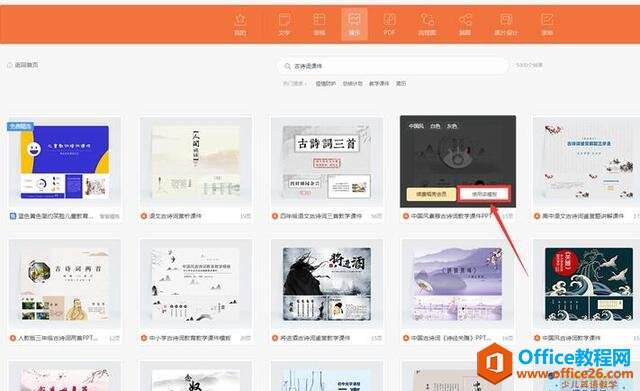Open the dark teal waves and cranes thumbnail
Viewport: 640px width, 391px height.
pos(586,284)
